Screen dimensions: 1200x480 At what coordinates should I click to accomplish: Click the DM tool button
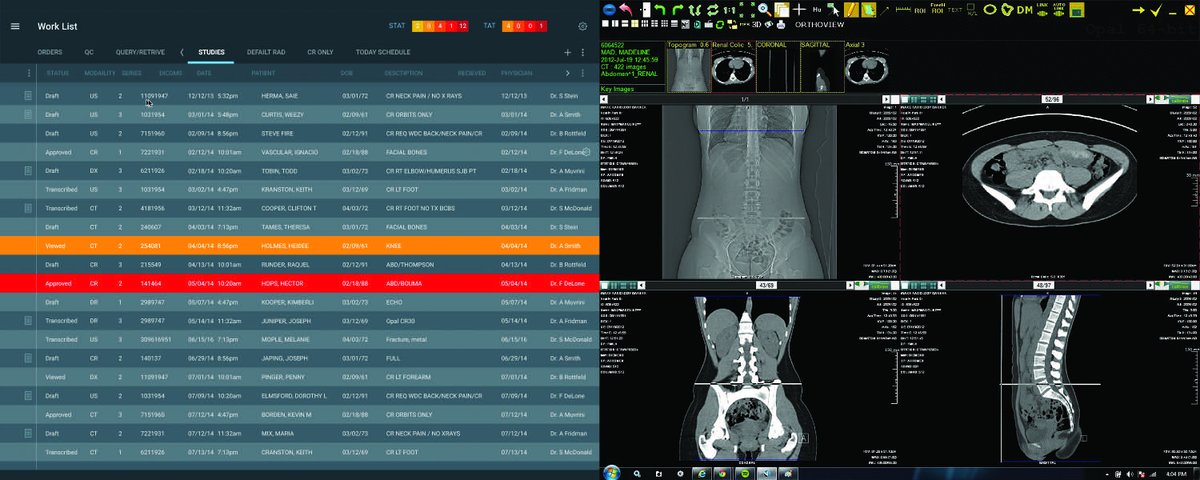[x=1024, y=10]
